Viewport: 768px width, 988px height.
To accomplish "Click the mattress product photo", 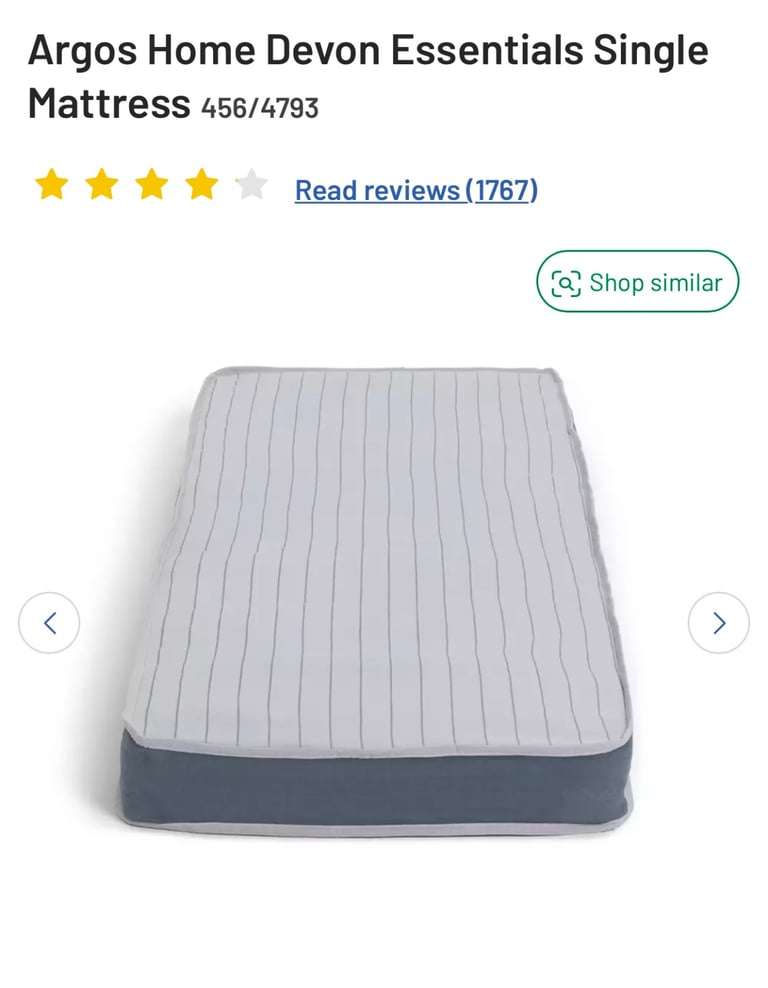I will [x=375, y=601].
